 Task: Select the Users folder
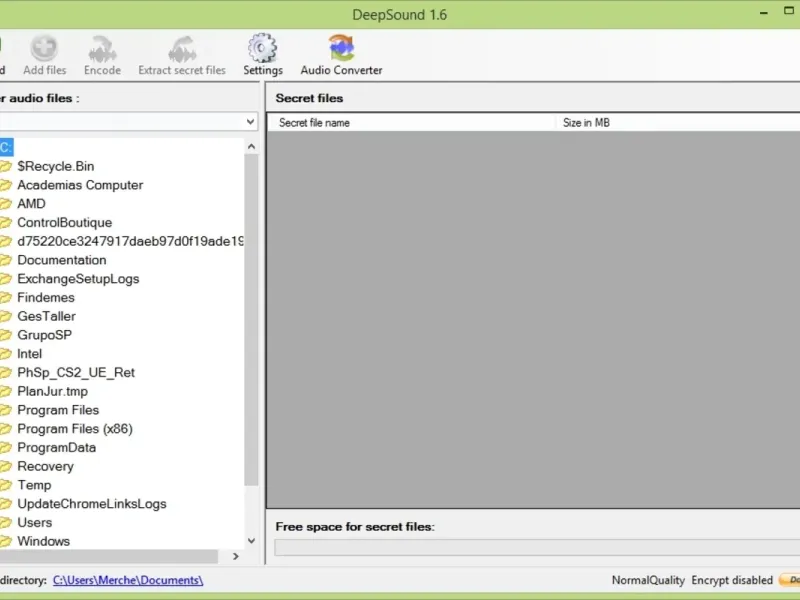tap(35, 522)
